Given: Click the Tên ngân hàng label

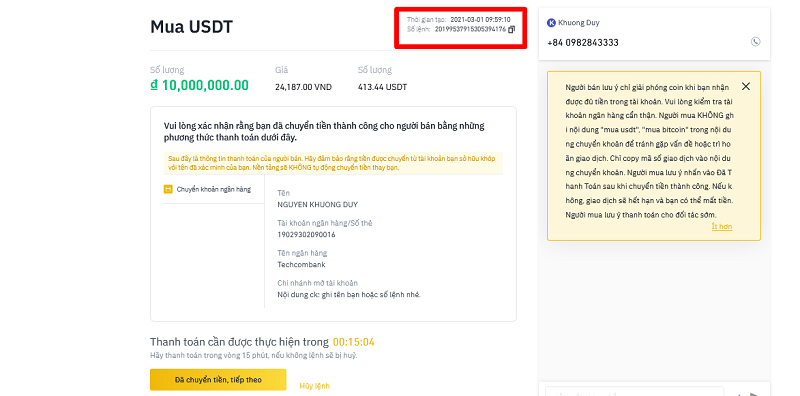Looking at the screenshot, I should point(302,253).
